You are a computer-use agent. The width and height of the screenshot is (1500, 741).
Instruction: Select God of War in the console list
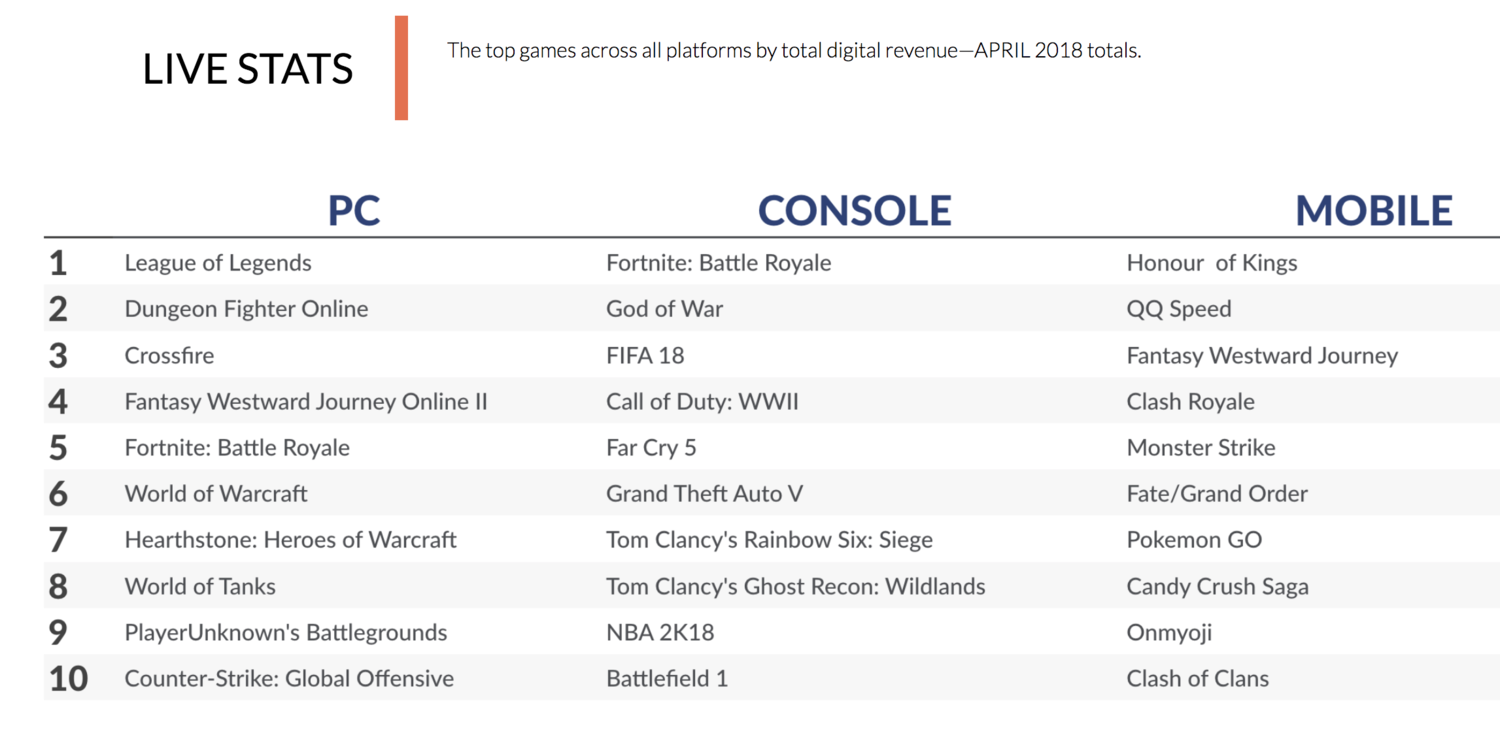click(665, 309)
